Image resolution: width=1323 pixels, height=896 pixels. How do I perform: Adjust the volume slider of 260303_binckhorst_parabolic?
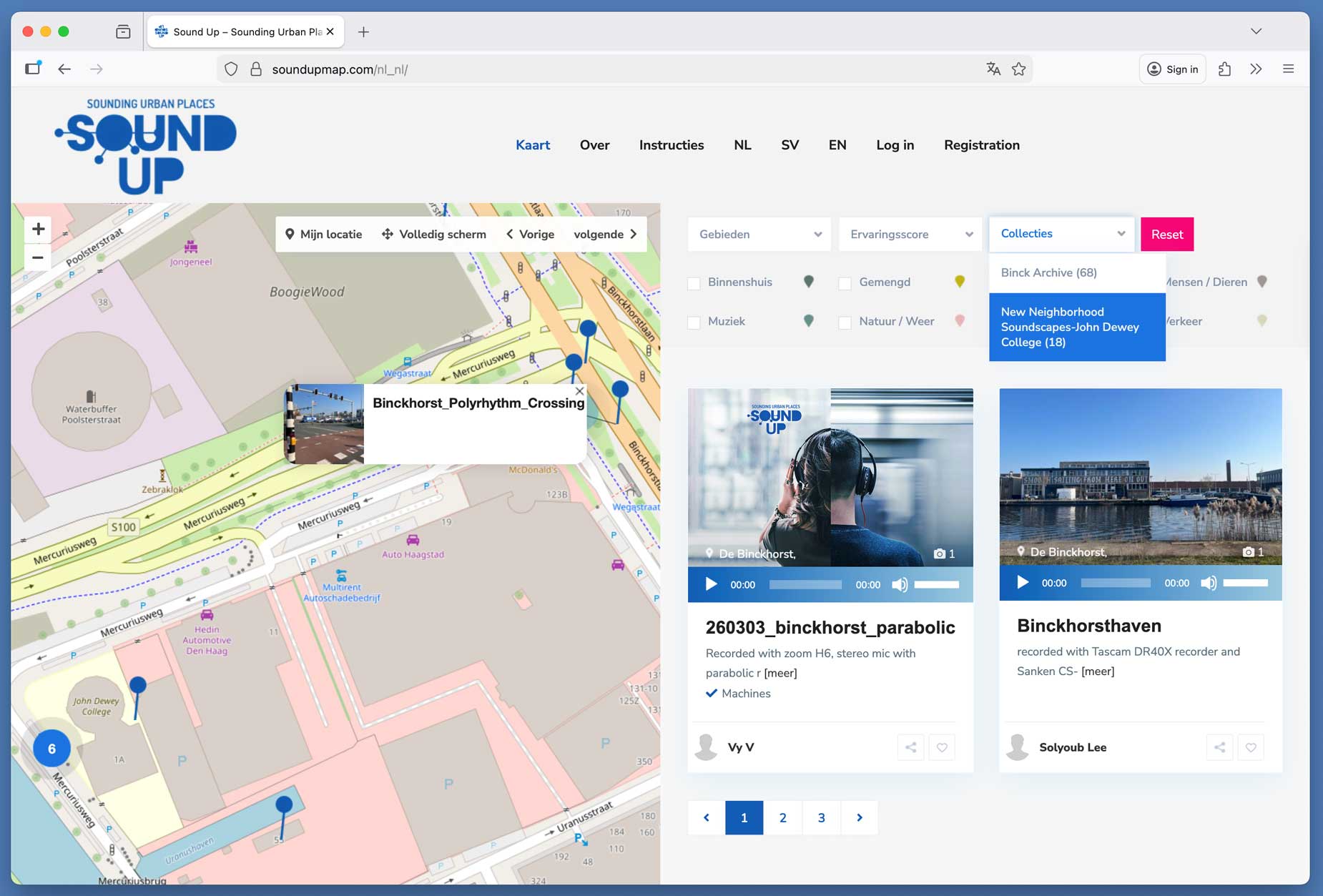(936, 584)
